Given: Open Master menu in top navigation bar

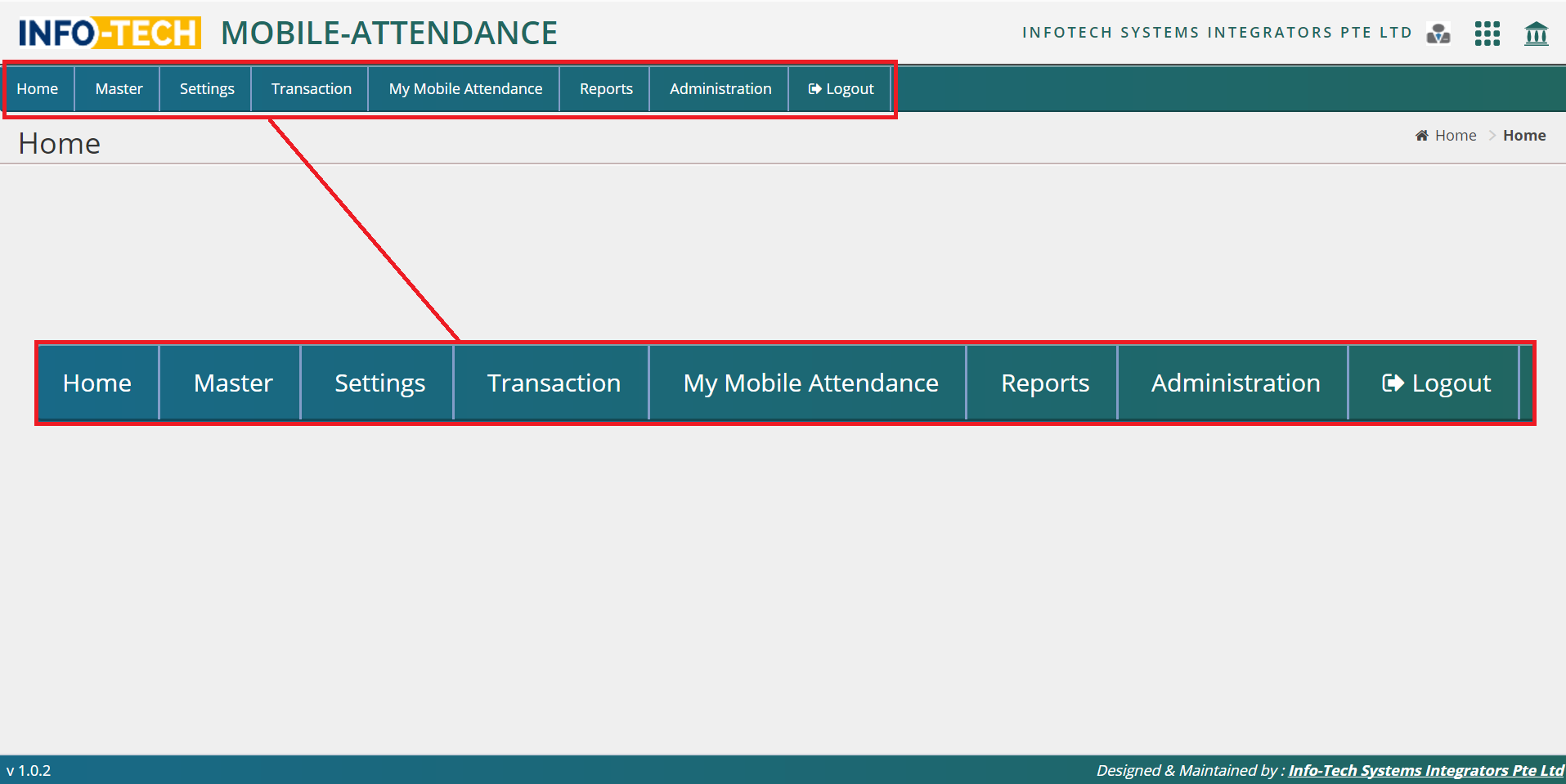Looking at the screenshot, I should [x=119, y=89].
